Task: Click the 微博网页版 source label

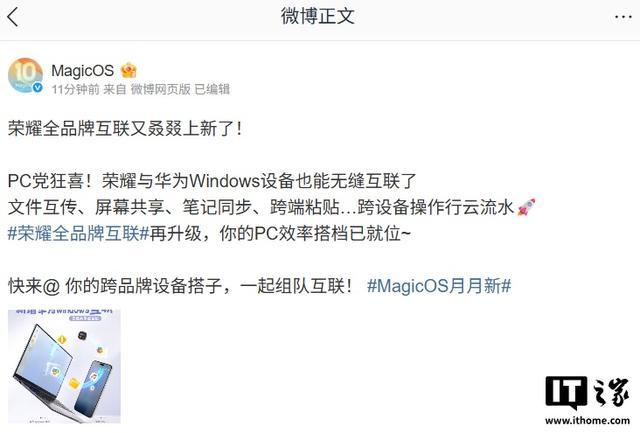Action: click(x=160, y=89)
